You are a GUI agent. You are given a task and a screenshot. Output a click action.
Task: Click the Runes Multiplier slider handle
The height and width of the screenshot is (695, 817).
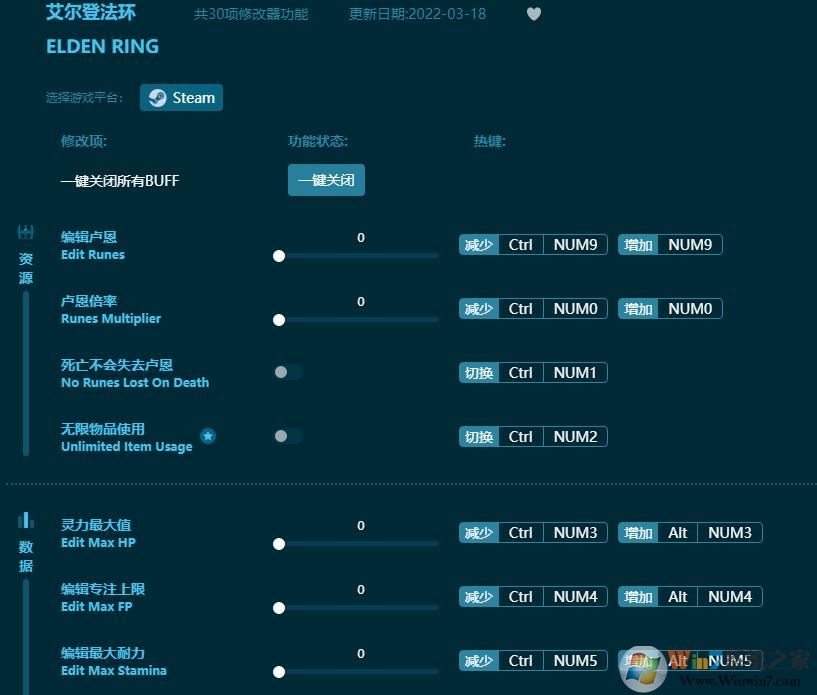[279, 320]
